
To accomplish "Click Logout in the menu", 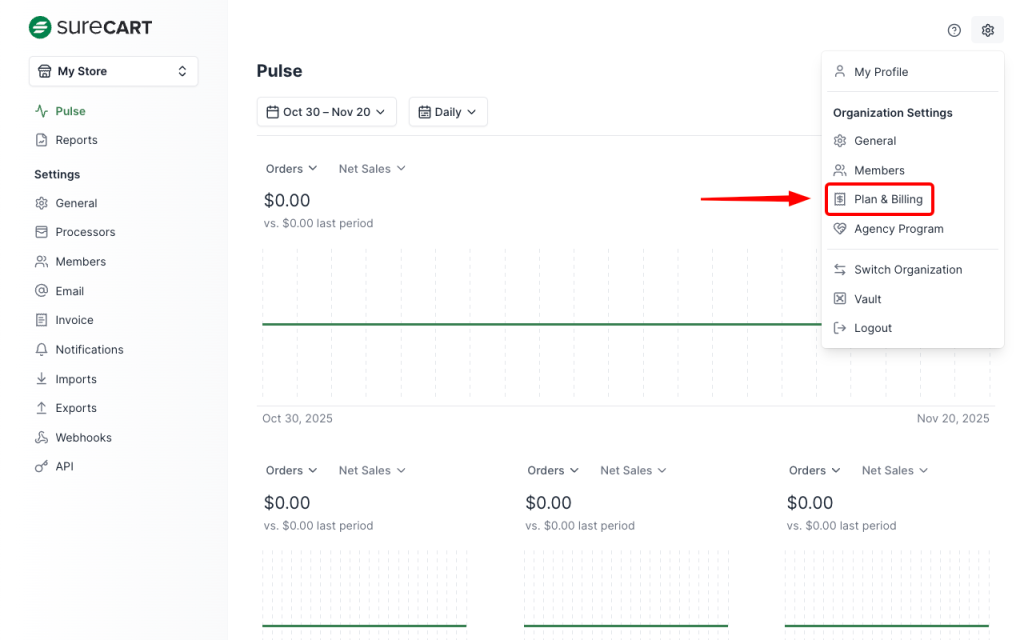I will [x=872, y=328].
